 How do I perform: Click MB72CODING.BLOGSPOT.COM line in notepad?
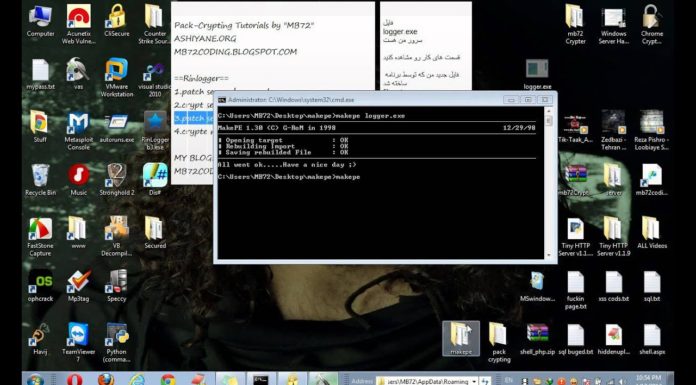click(x=235, y=52)
